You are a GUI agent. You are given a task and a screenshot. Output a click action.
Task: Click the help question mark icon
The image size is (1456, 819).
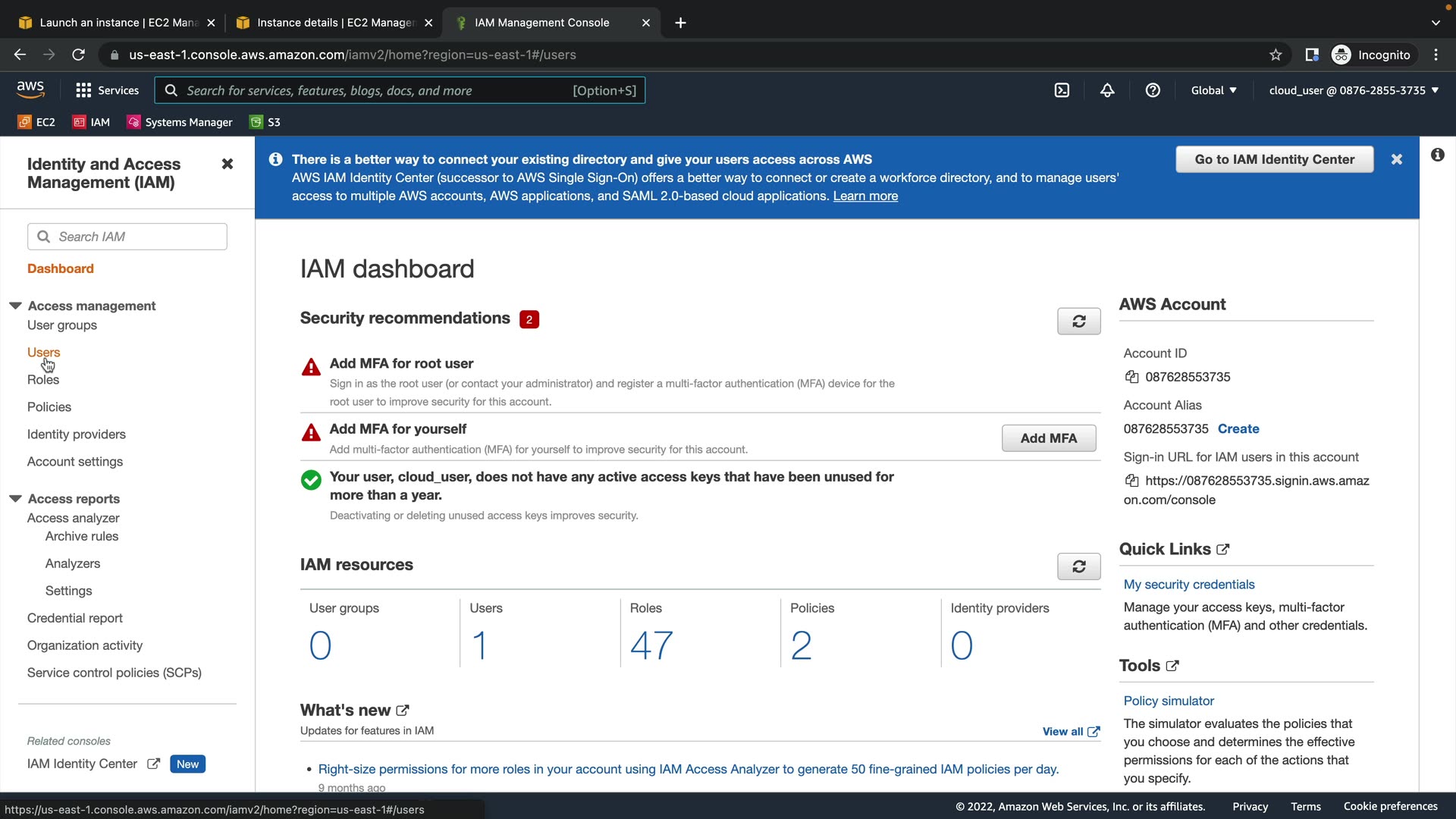coord(1153,90)
